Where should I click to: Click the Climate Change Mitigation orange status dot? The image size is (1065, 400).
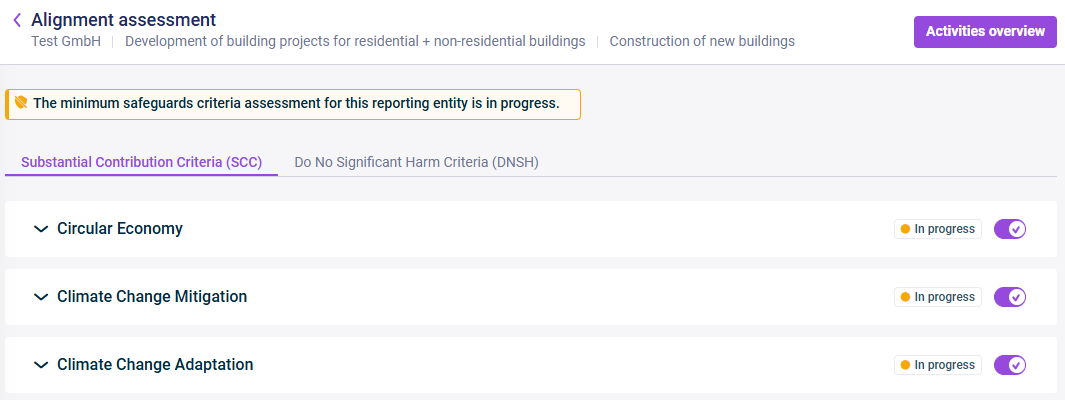pyautogui.click(x=905, y=297)
